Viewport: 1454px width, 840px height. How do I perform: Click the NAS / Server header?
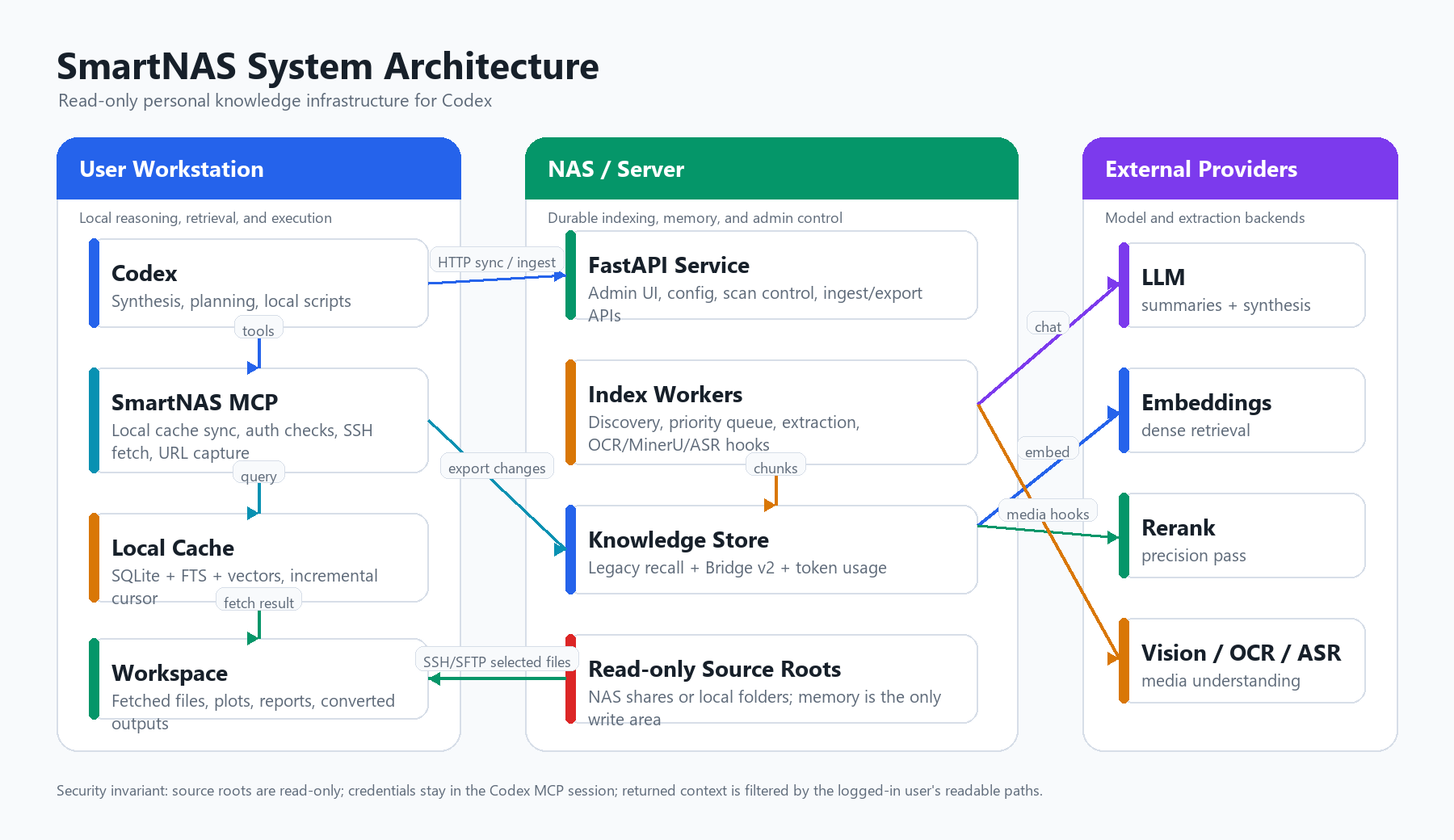(771, 168)
